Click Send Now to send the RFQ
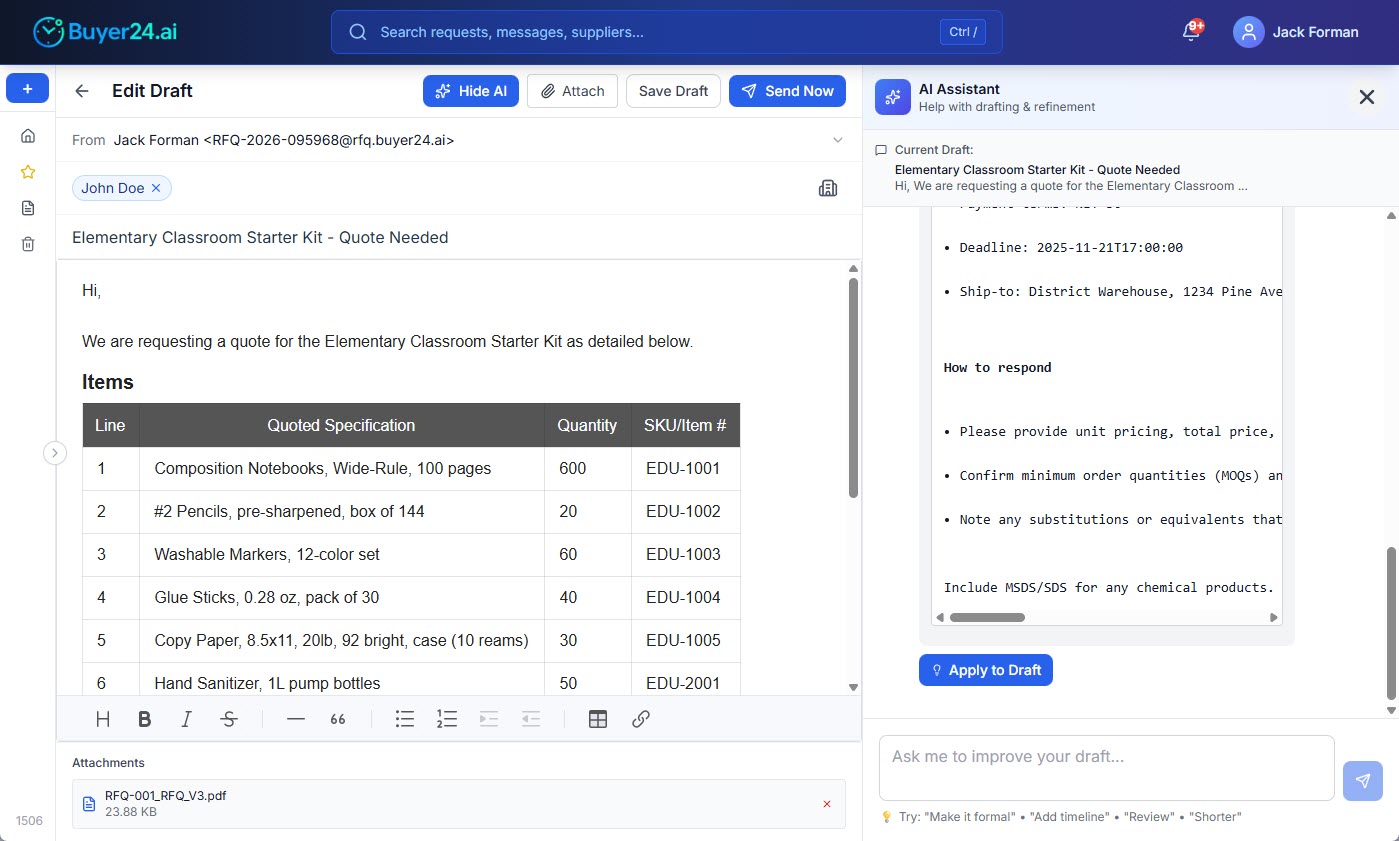The height and width of the screenshot is (841, 1399). click(787, 90)
